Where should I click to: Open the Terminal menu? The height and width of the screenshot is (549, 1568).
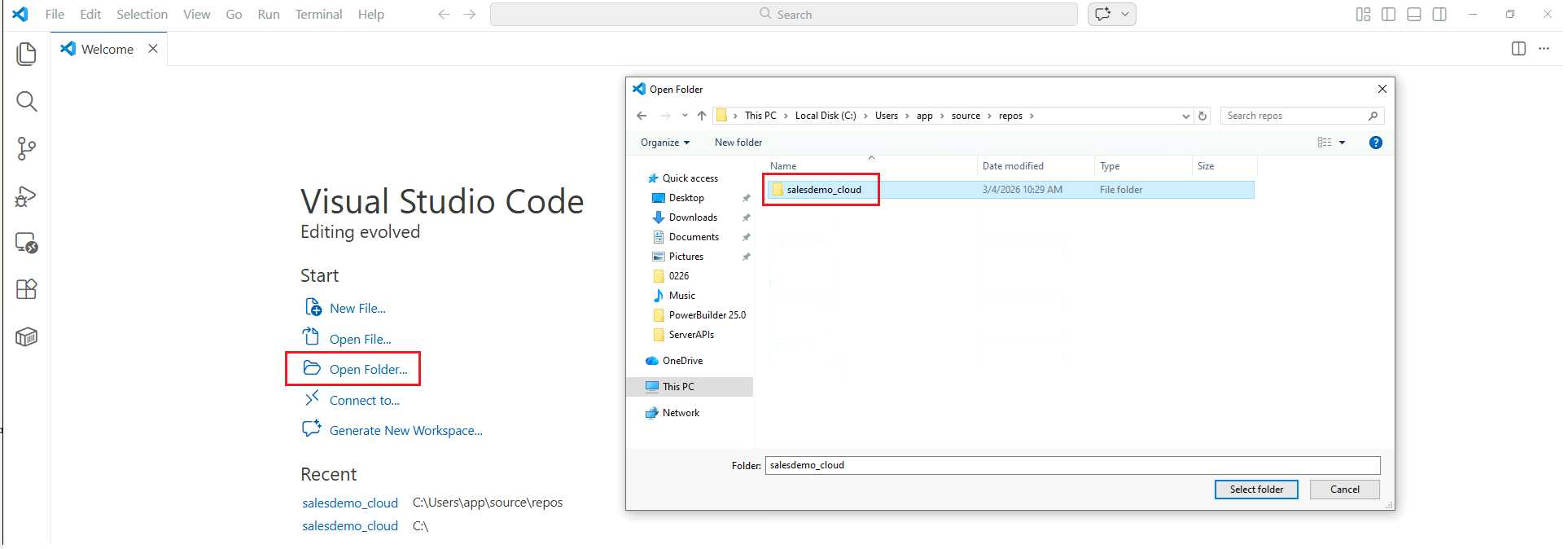(318, 15)
